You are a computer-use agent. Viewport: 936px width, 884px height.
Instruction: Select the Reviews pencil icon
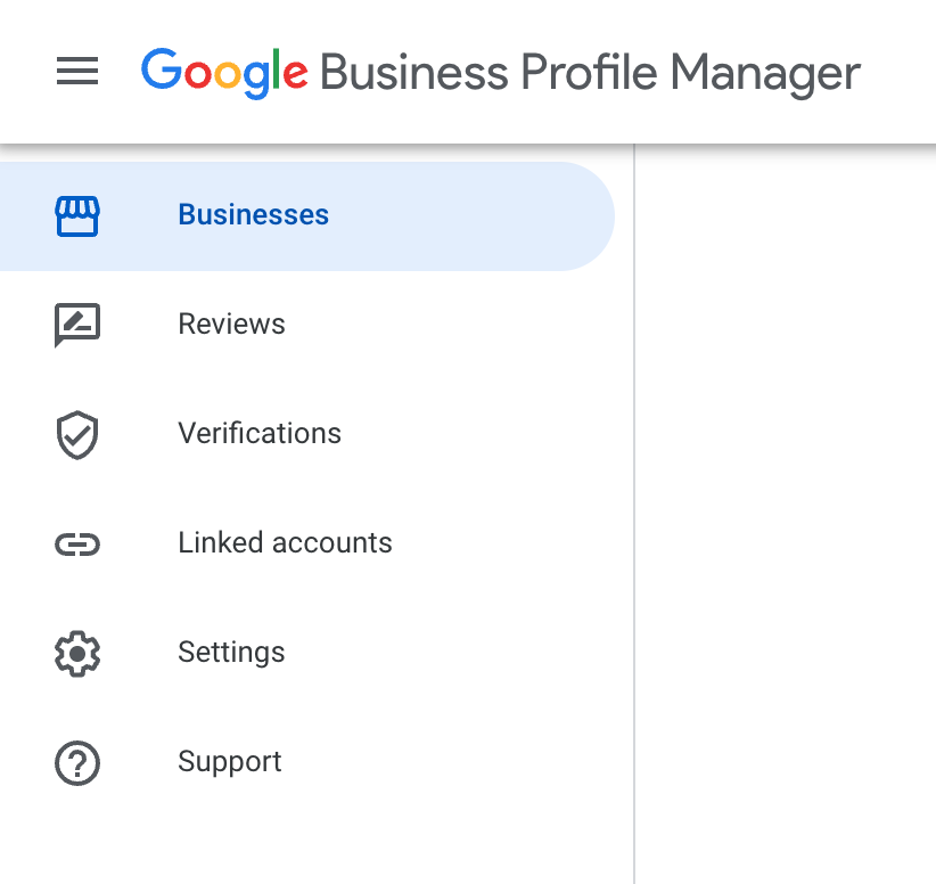tap(77, 324)
